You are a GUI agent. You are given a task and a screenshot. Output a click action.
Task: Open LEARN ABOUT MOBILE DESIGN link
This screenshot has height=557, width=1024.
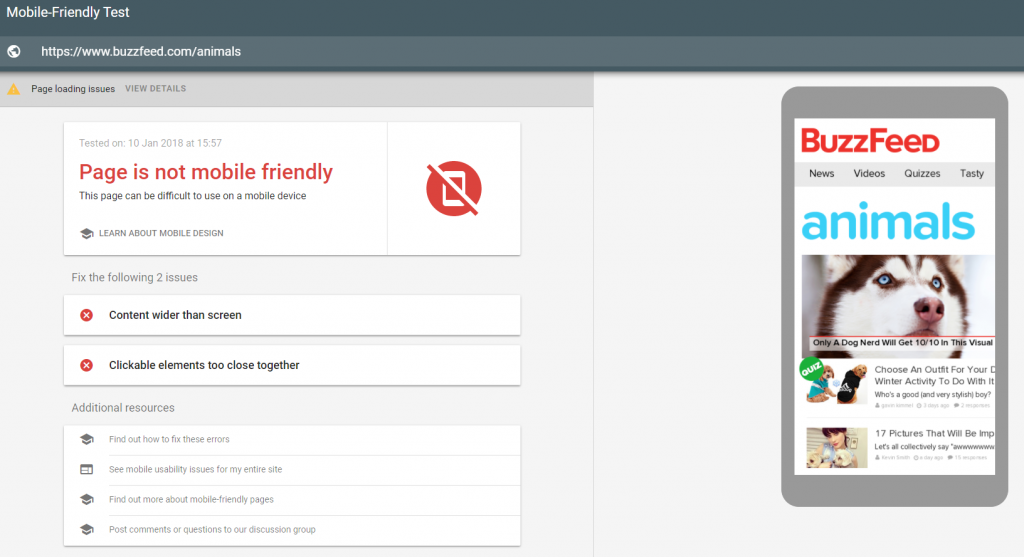[161, 233]
